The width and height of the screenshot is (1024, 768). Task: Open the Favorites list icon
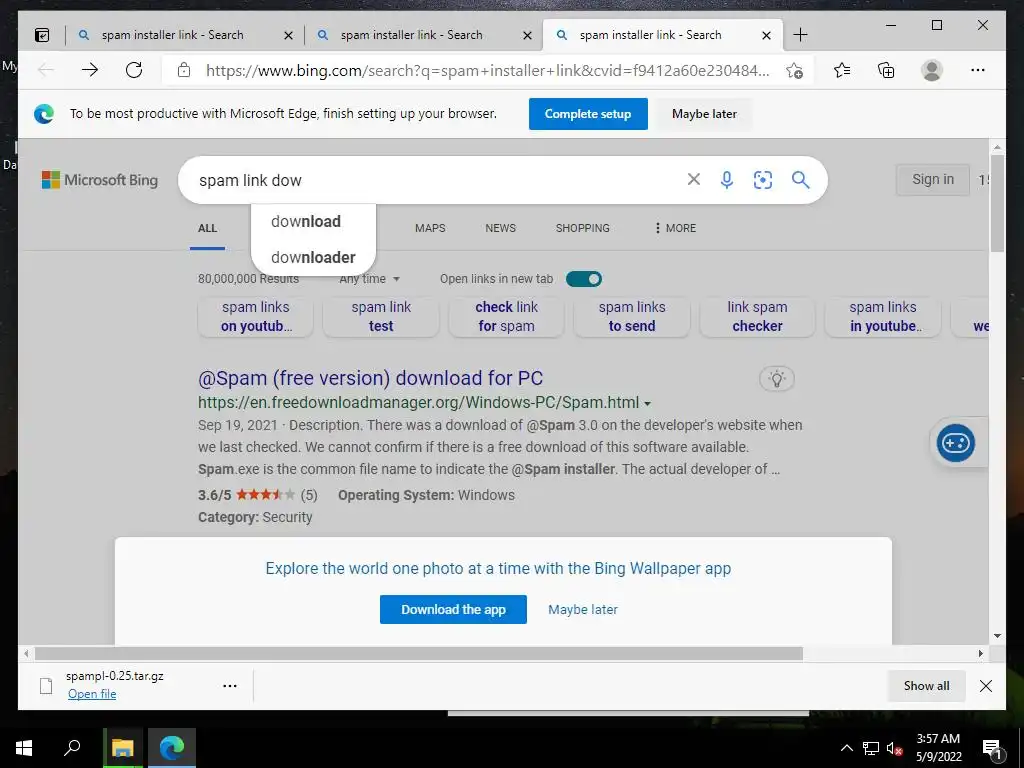click(x=842, y=70)
